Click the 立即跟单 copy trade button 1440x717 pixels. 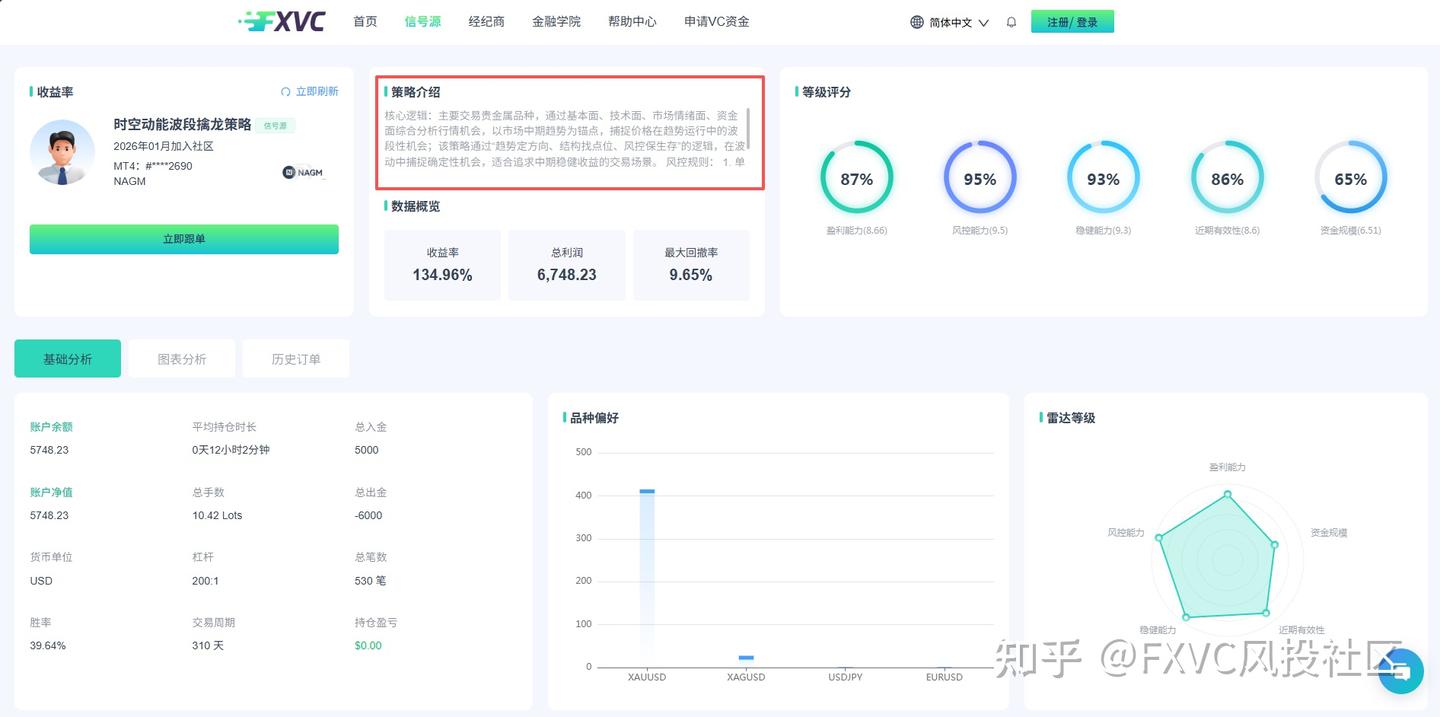point(183,239)
